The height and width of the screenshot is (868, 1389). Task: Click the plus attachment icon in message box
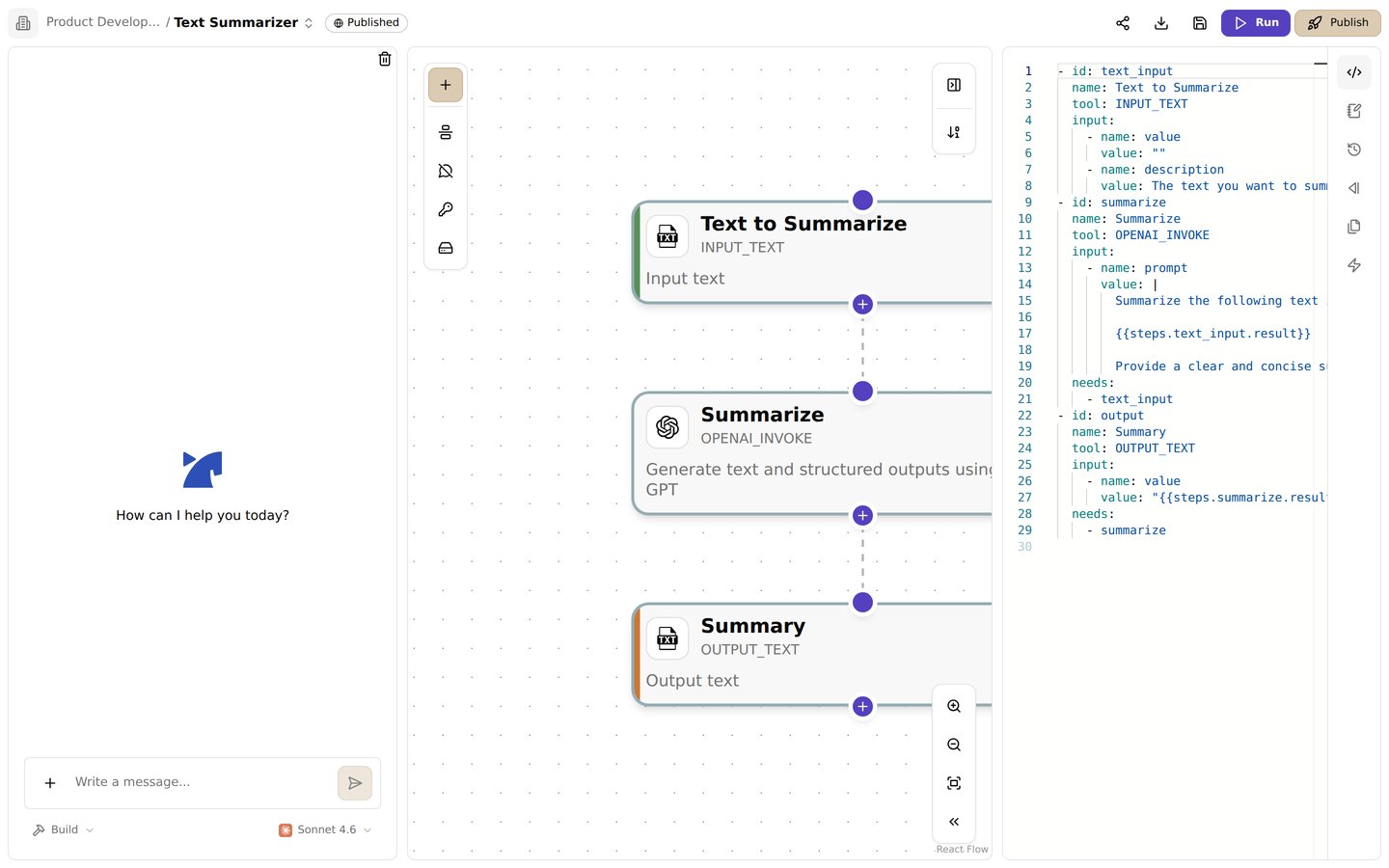click(50, 783)
